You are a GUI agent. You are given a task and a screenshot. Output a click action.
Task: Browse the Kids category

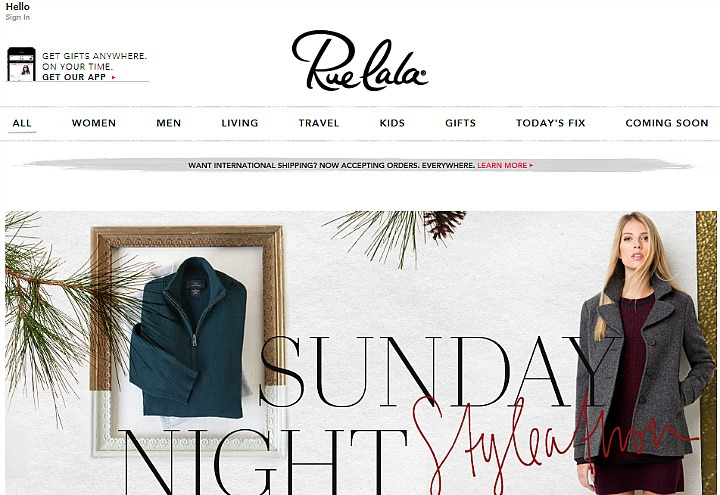tap(392, 123)
